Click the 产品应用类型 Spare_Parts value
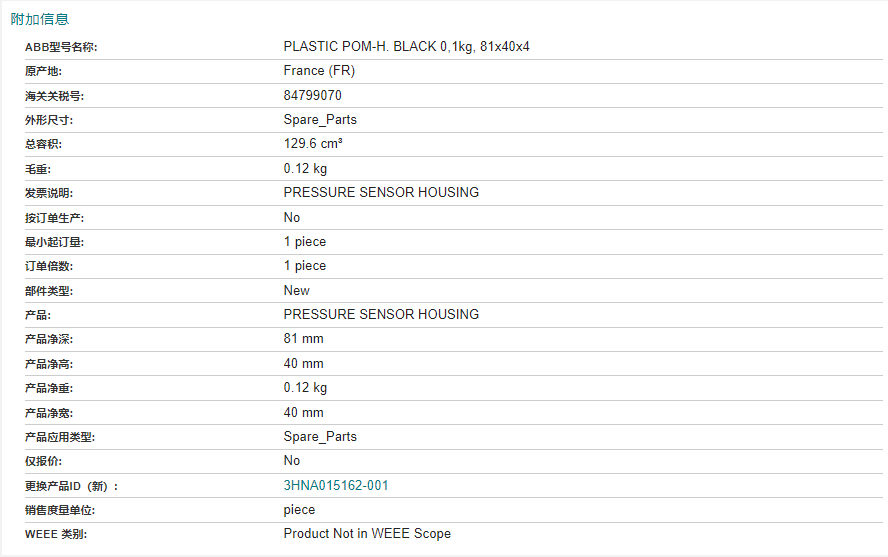Viewport: 888px width, 557px height. (x=320, y=436)
